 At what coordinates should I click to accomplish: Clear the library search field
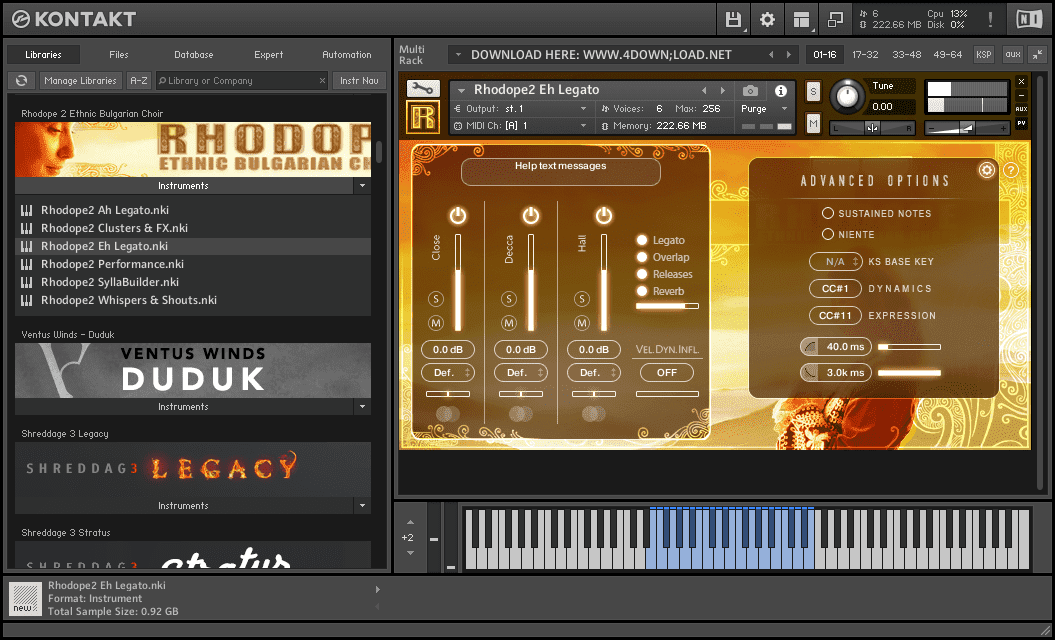(322, 81)
